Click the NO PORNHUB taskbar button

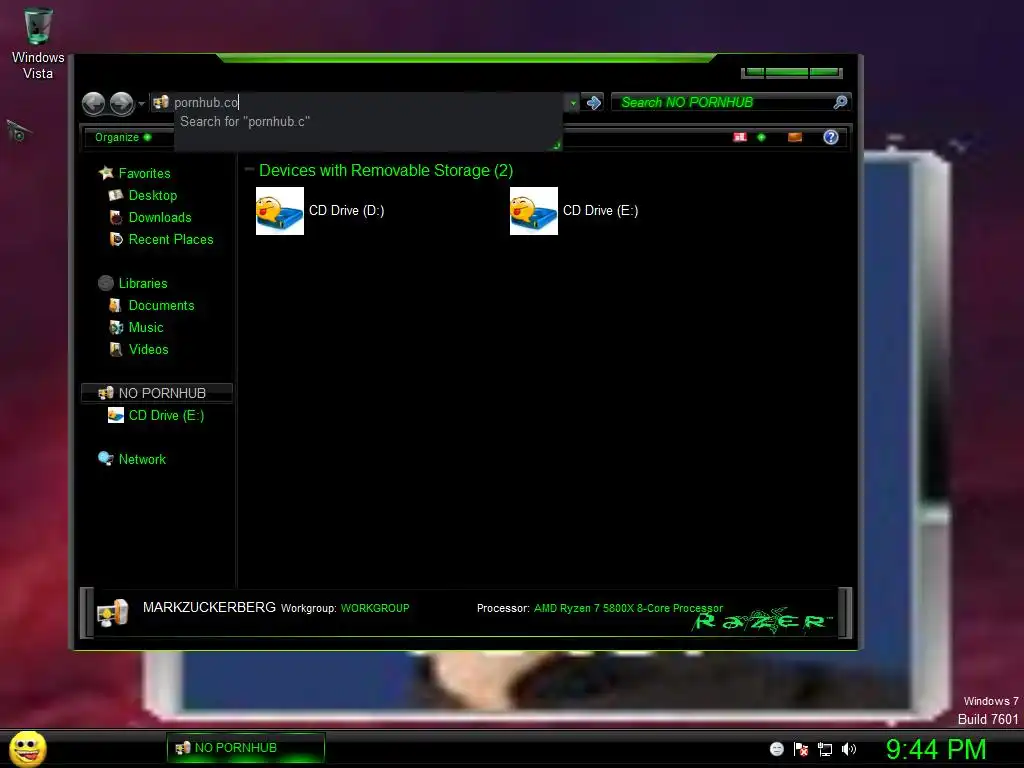(x=246, y=748)
